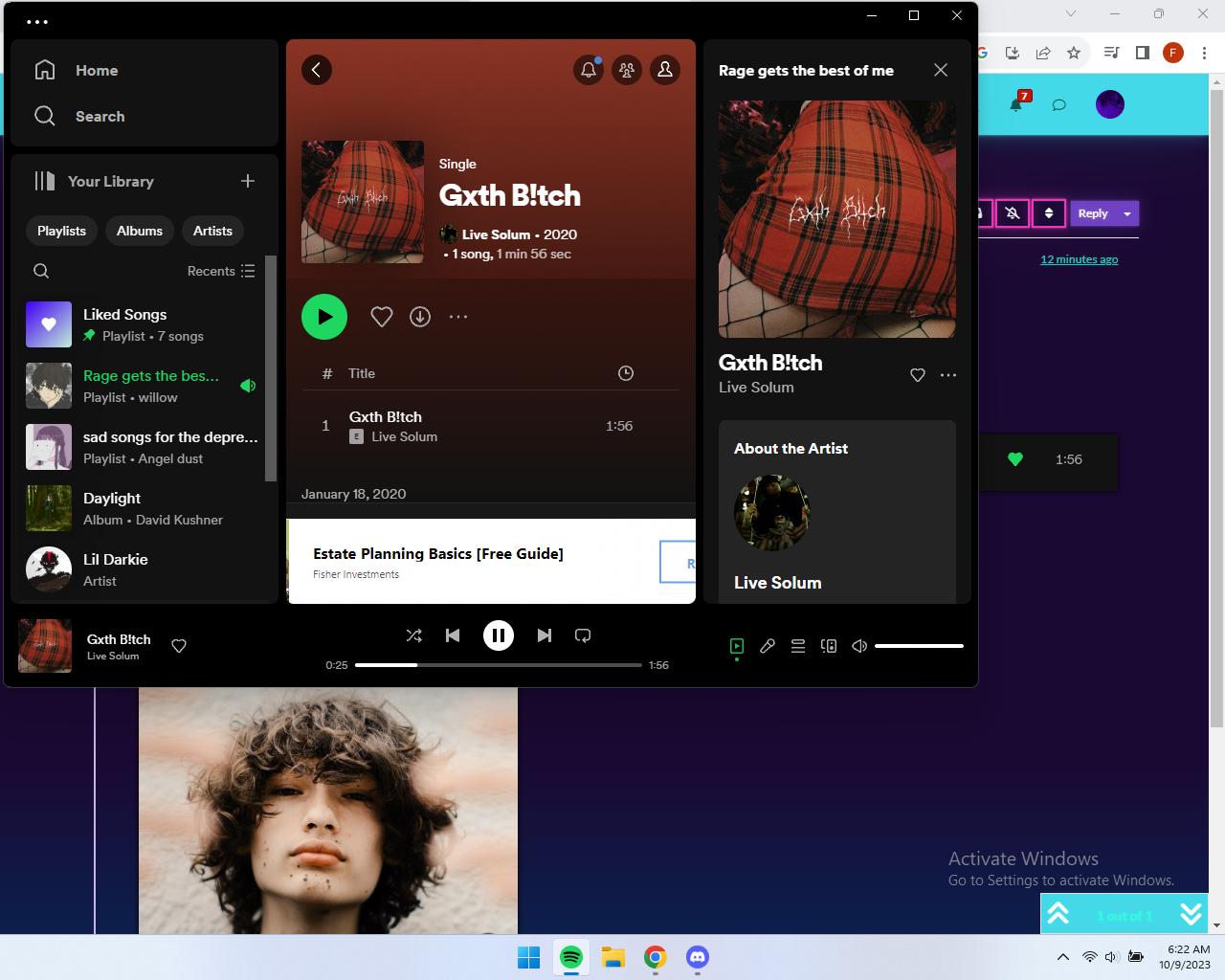Image resolution: width=1225 pixels, height=980 pixels.
Task: Open Discord from taskbar
Action: point(698,957)
